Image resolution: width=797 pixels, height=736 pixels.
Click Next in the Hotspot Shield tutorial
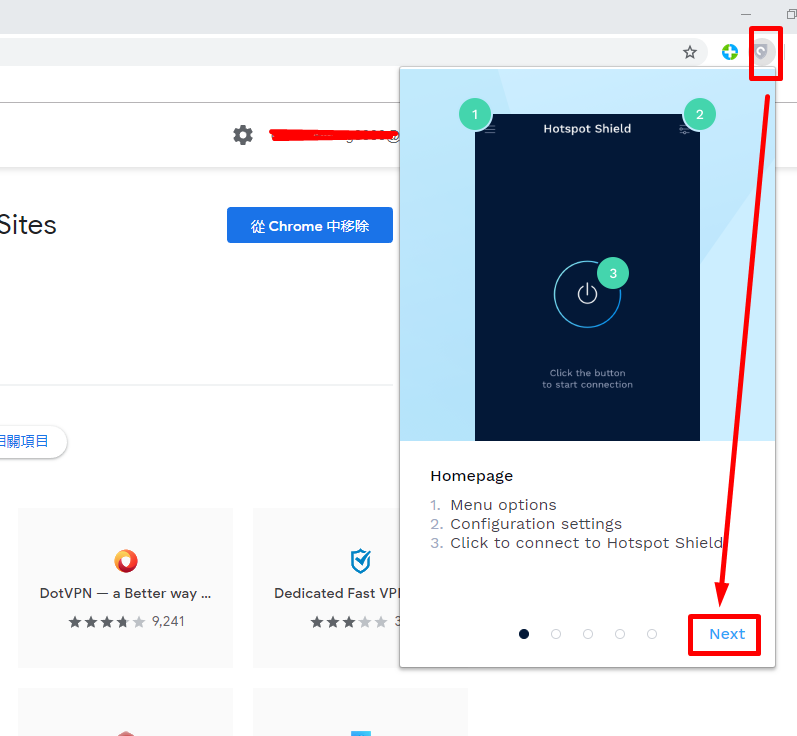coord(726,634)
